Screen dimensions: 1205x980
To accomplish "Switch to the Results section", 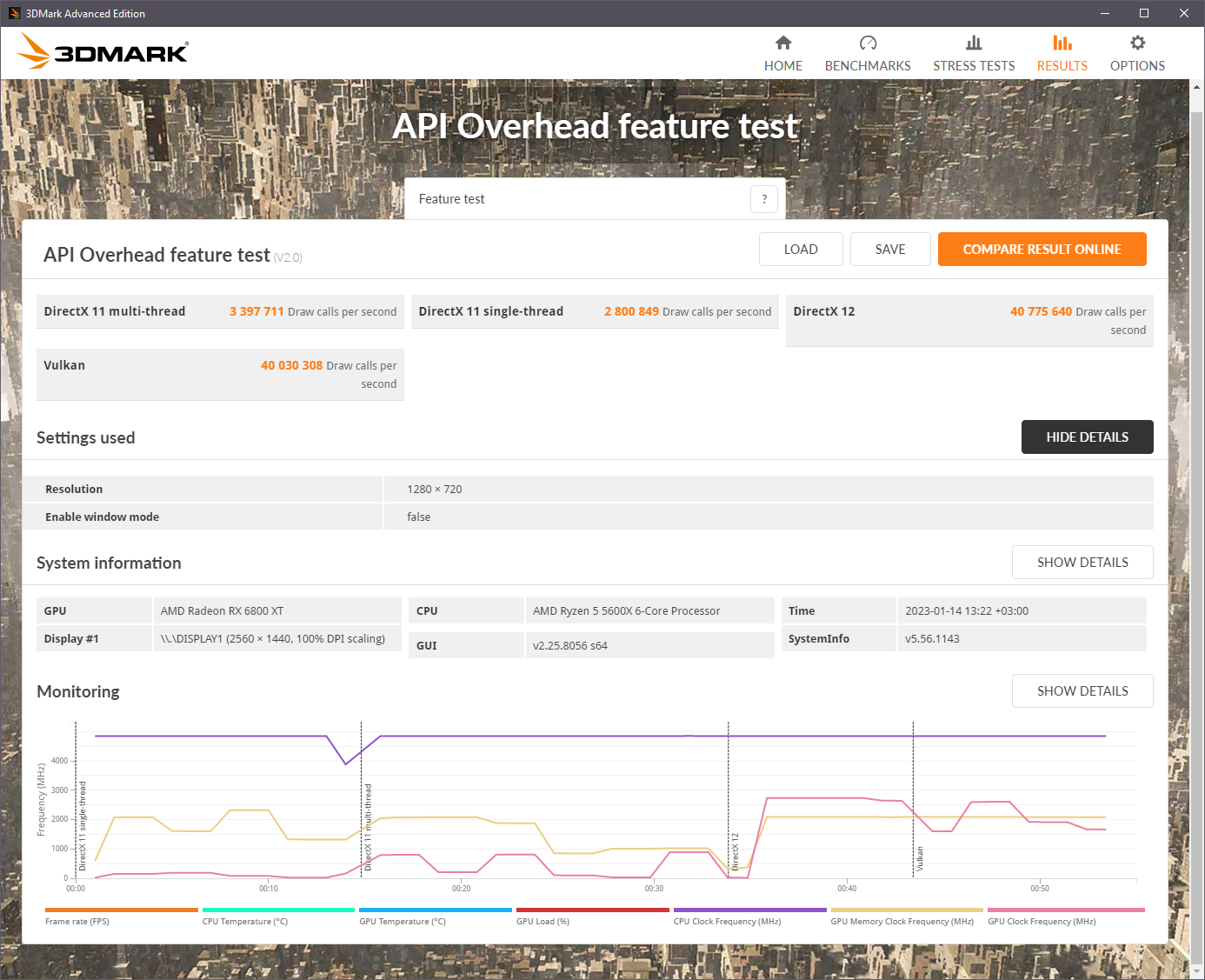I will (1062, 53).
